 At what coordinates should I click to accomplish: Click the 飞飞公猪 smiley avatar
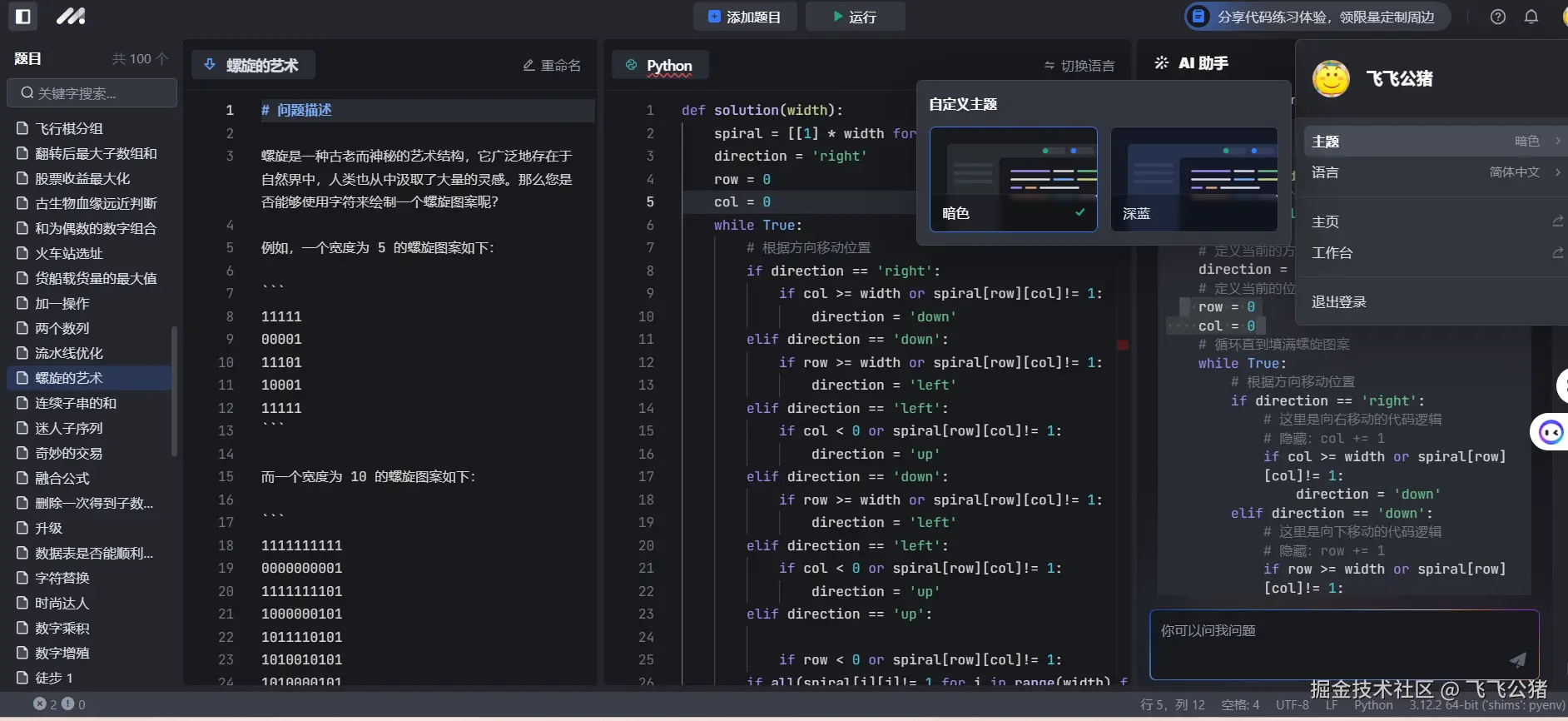(x=1331, y=79)
